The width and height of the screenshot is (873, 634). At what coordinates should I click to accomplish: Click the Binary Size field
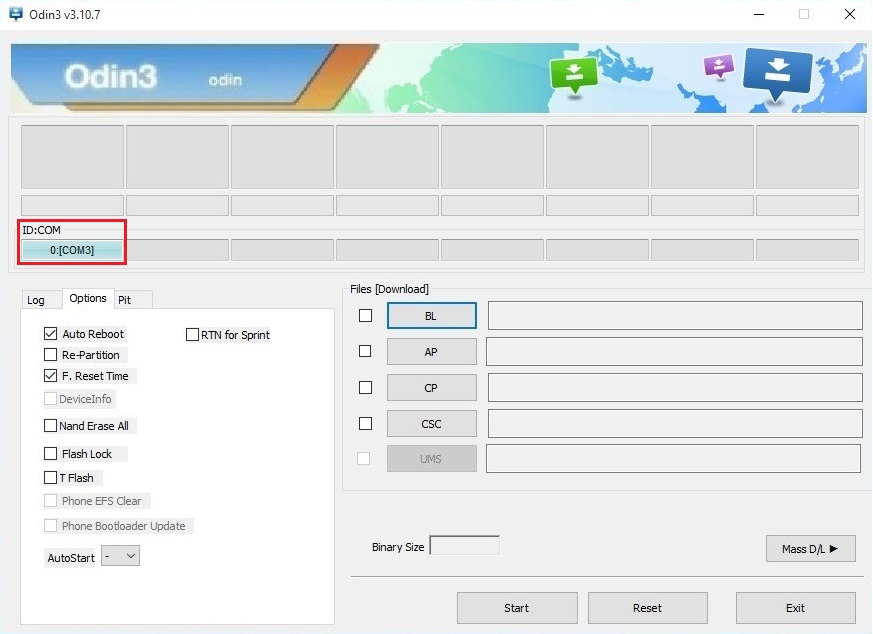click(465, 545)
